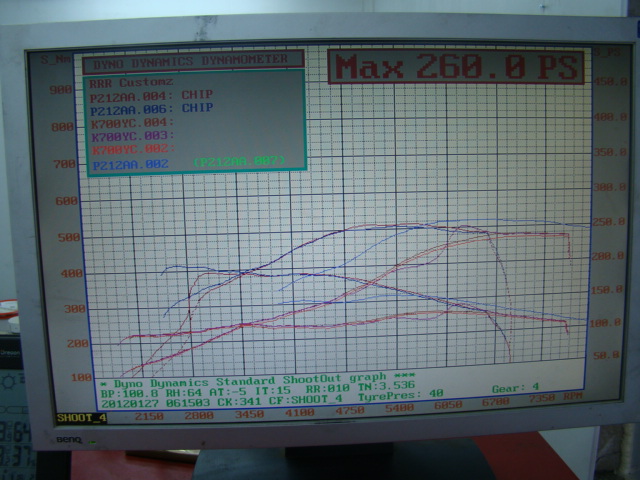The width and height of the screenshot is (640, 480).
Task: Click the 6700 RPM axis value
Action: point(495,402)
